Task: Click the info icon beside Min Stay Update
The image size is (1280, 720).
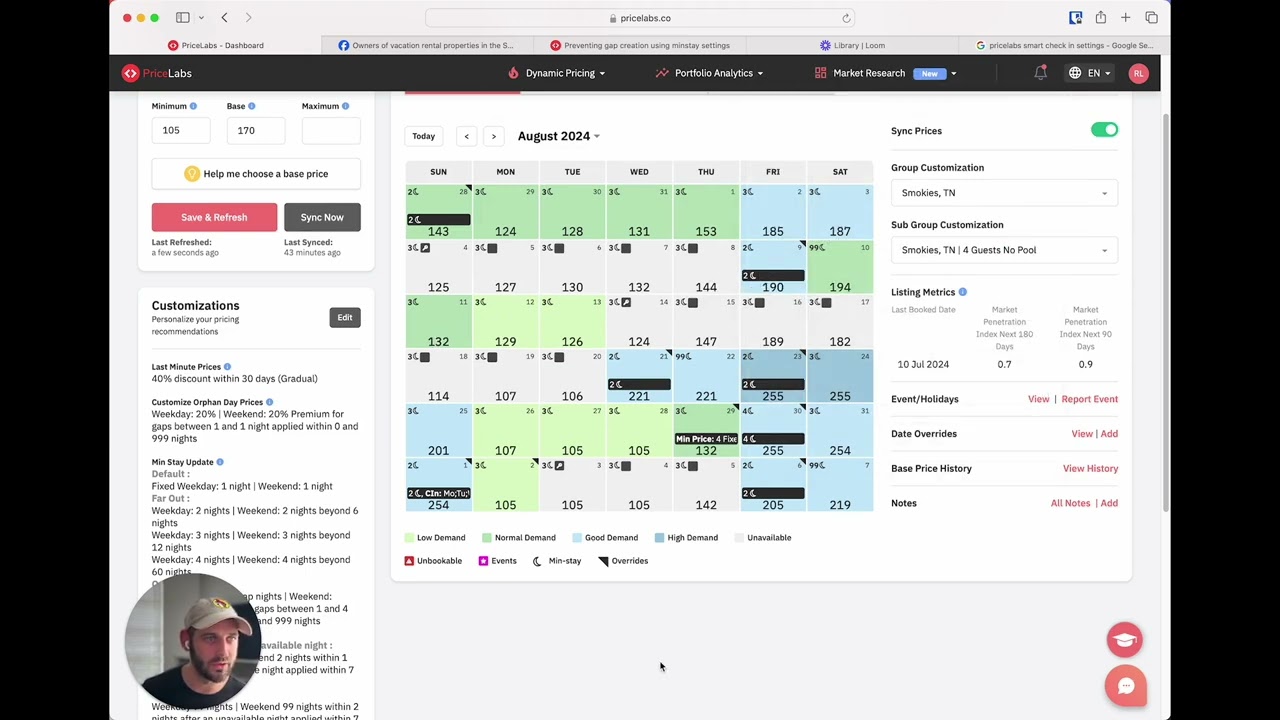Action: (x=220, y=462)
